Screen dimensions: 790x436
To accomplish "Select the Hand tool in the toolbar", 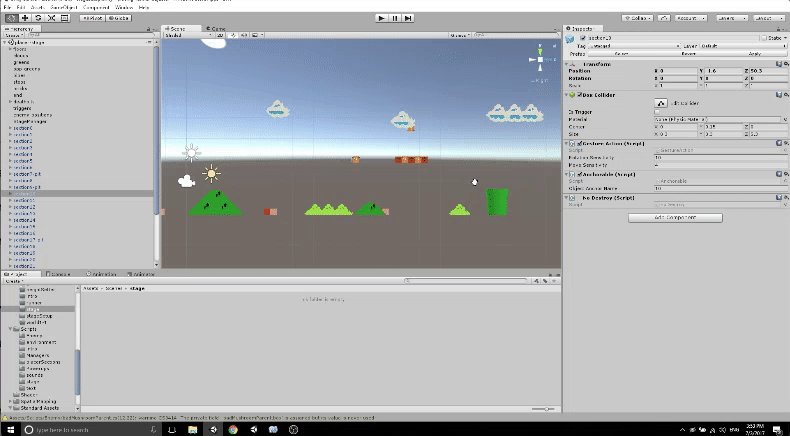I will point(11,18).
